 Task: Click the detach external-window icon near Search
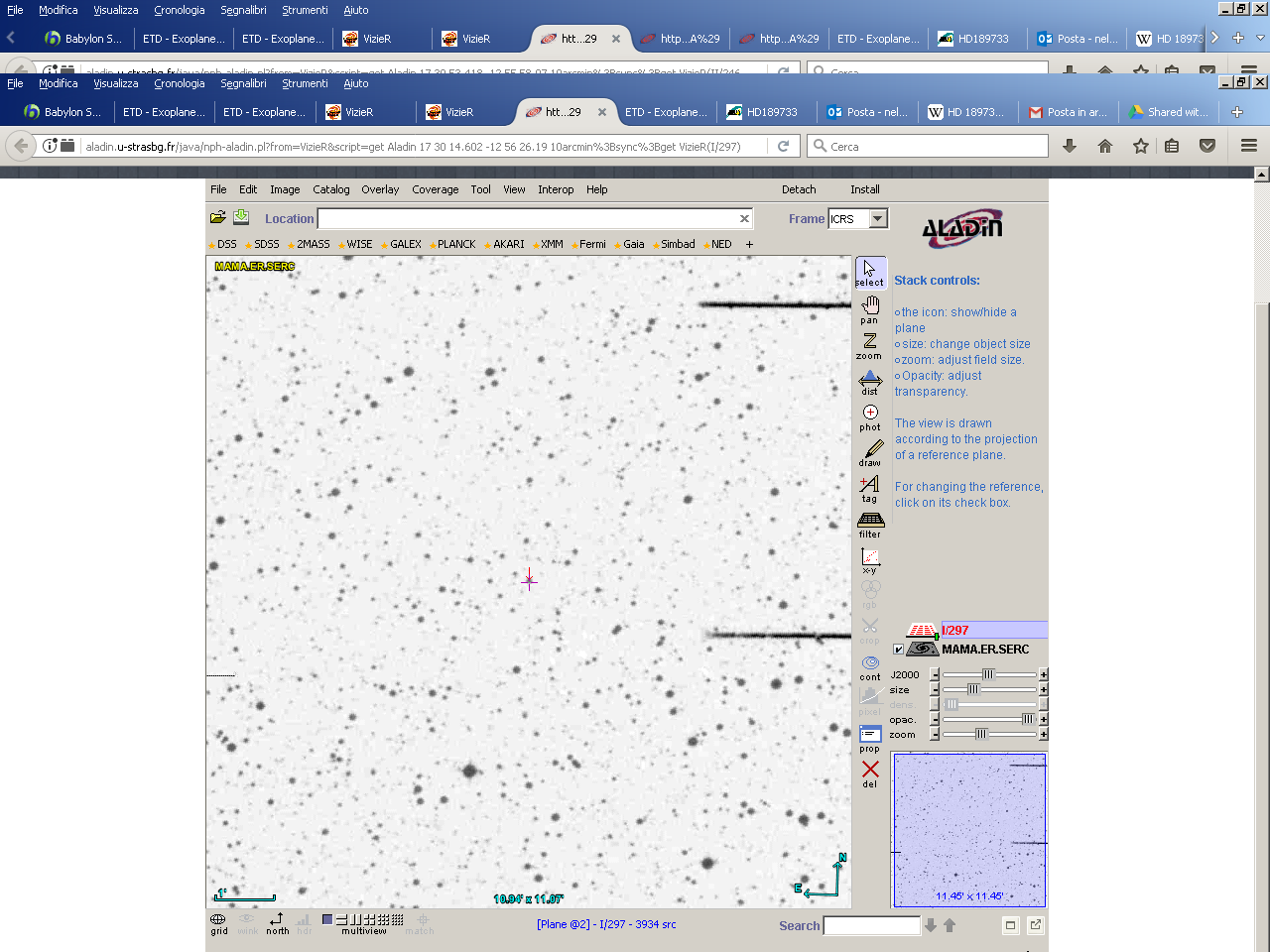point(1036,925)
